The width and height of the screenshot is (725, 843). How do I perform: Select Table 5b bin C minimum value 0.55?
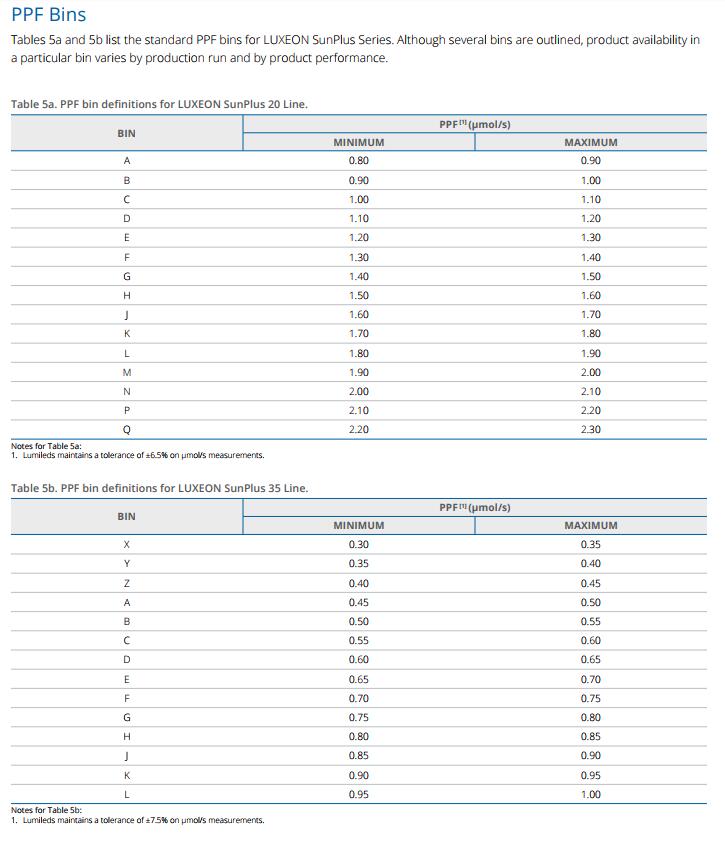coord(358,641)
